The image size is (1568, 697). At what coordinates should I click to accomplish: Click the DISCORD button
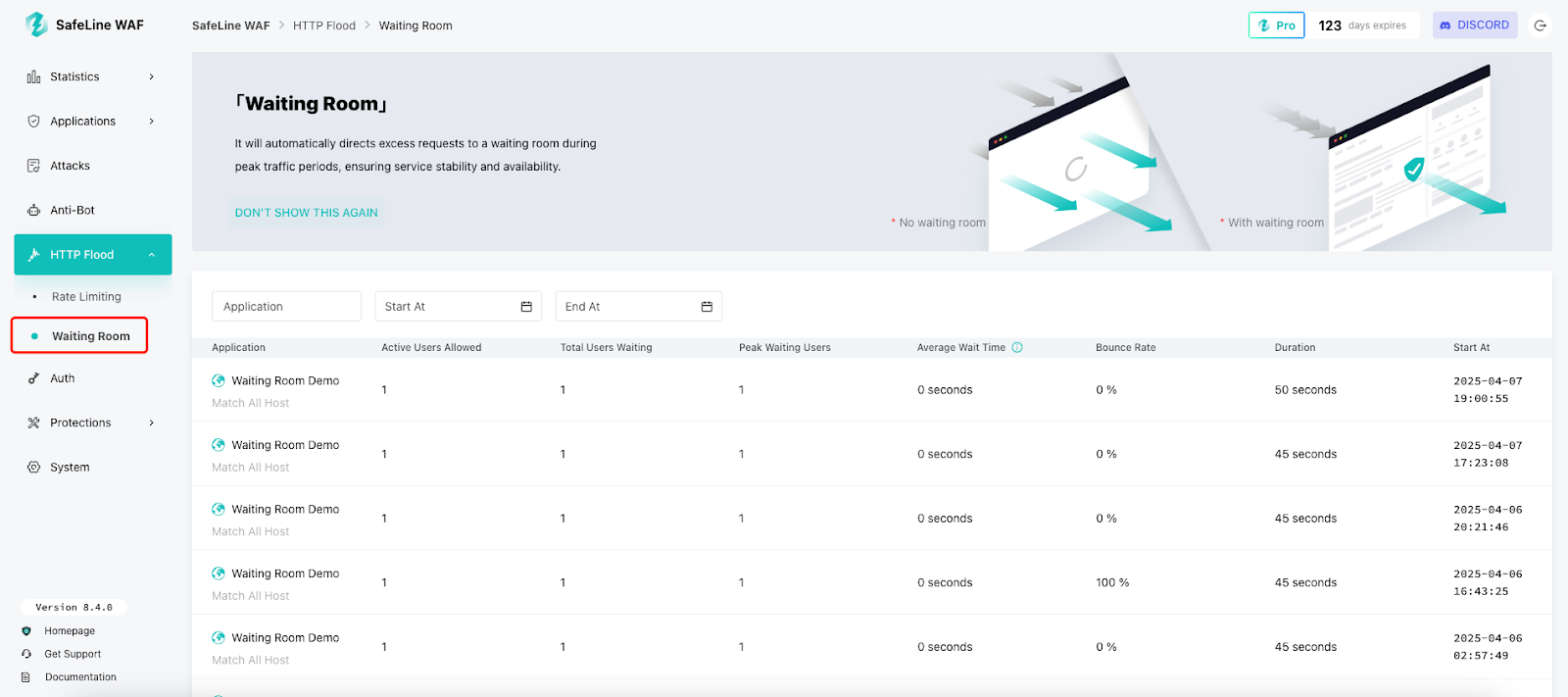tap(1475, 25)
